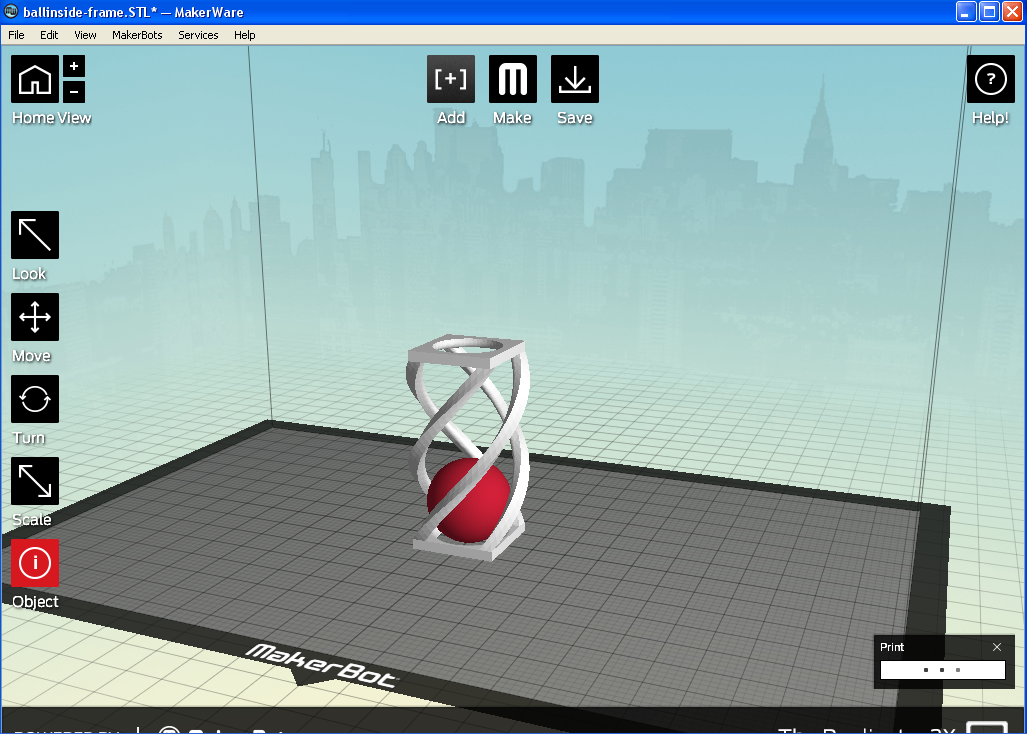Click the MakerWare title bar app icon
Viewport: 1027px width, 734px height.
pyautogui.click(x=11, y=11)
